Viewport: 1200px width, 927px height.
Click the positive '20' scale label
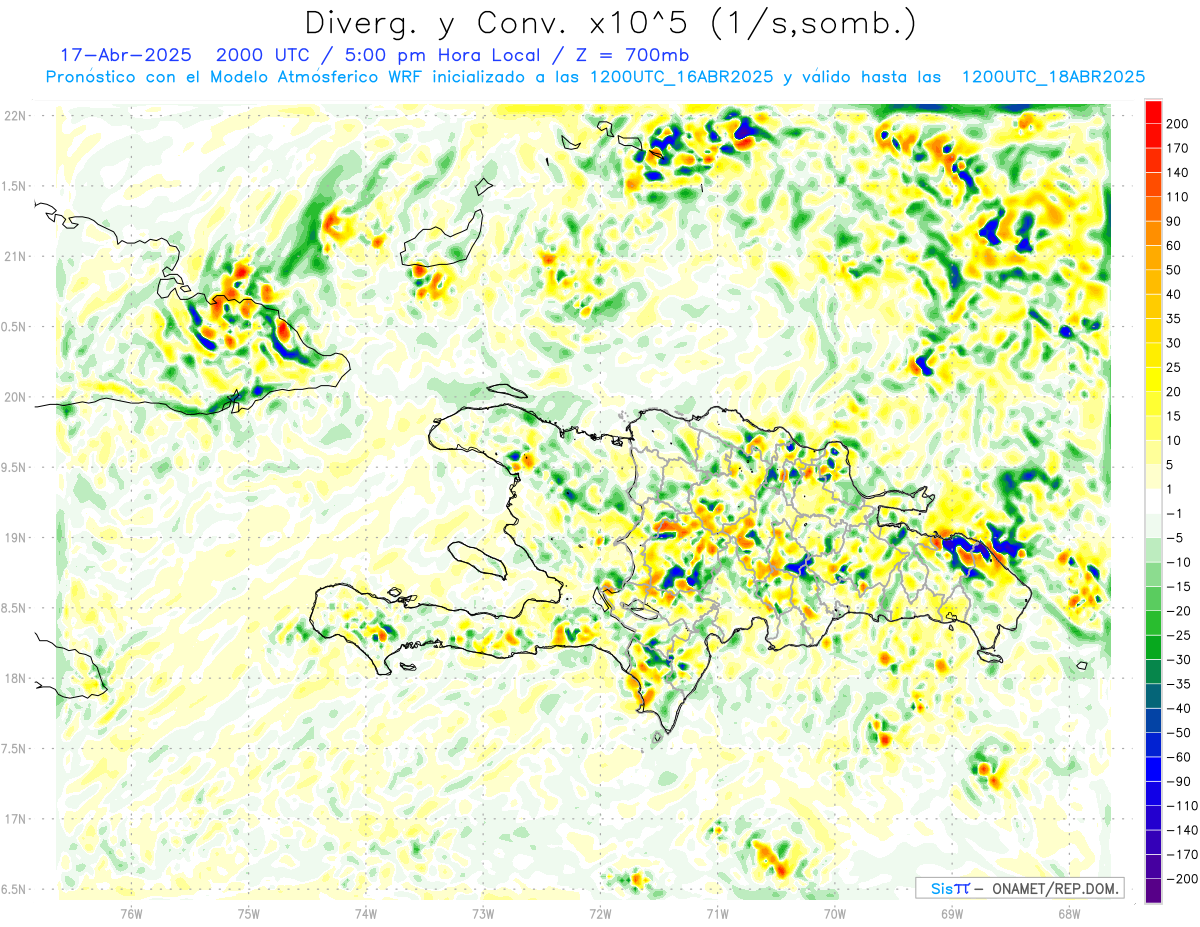[x=1175, y=392]
